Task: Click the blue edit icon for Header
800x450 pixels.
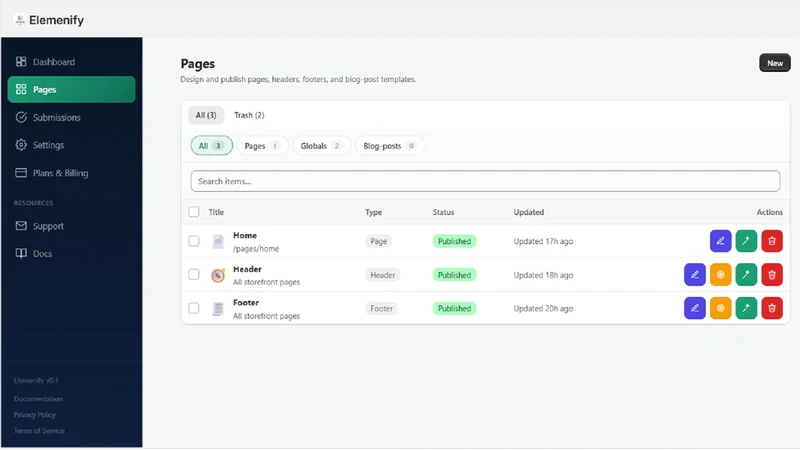Action: pyautogui.click(x=695, y=274)
